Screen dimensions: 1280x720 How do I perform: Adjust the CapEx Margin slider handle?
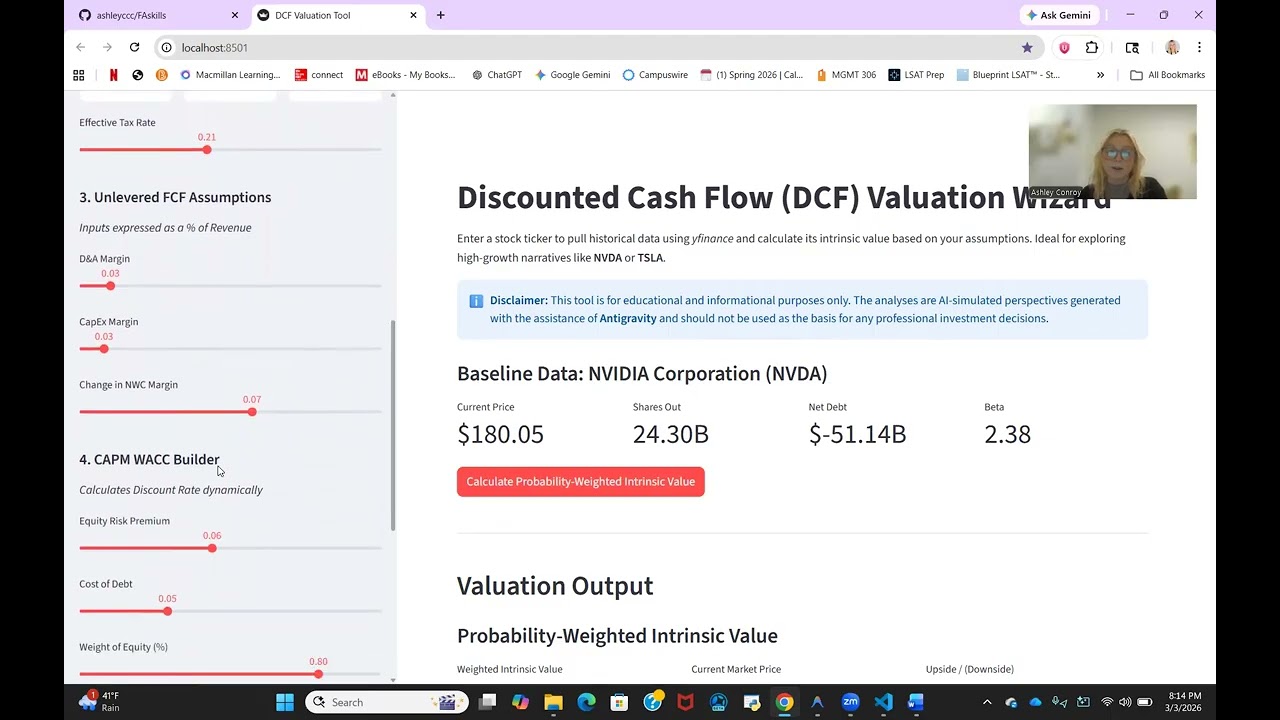click(103, 348)
